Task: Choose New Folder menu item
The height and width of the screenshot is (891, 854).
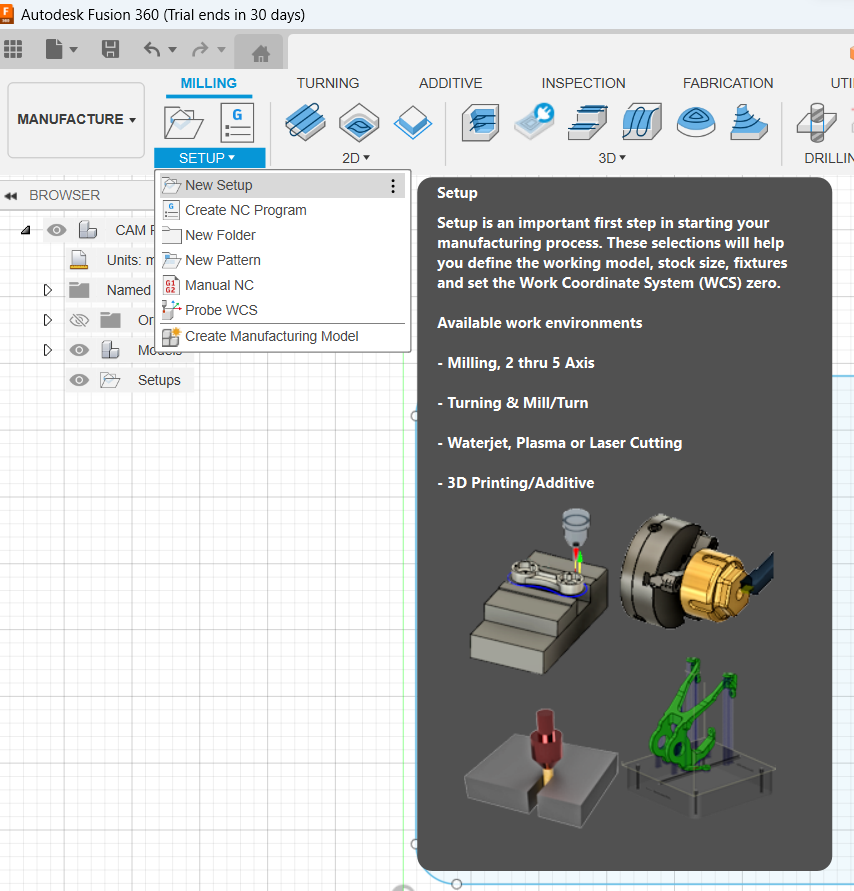Action: click(x=282, y=236)
